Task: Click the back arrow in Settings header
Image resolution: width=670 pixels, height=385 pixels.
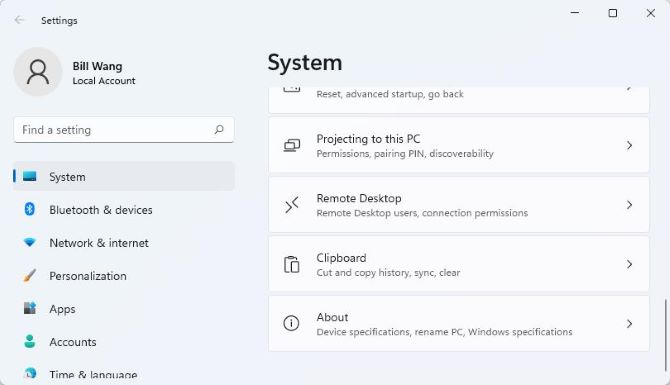Action: pyautogui.click(x=19, y=20)
